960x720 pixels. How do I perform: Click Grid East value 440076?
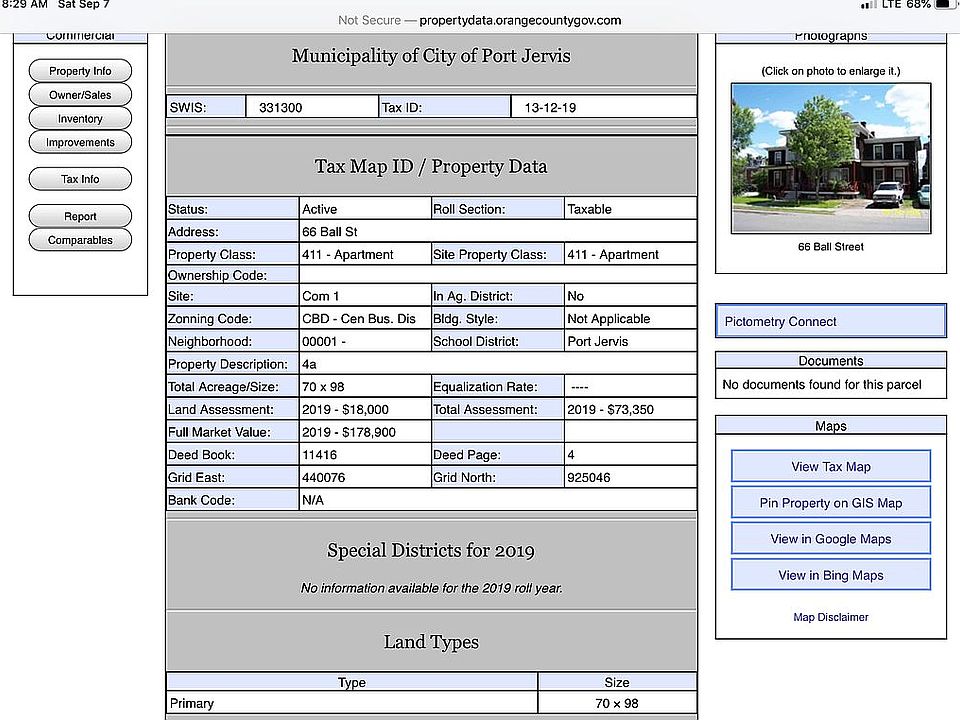[323, 477]
